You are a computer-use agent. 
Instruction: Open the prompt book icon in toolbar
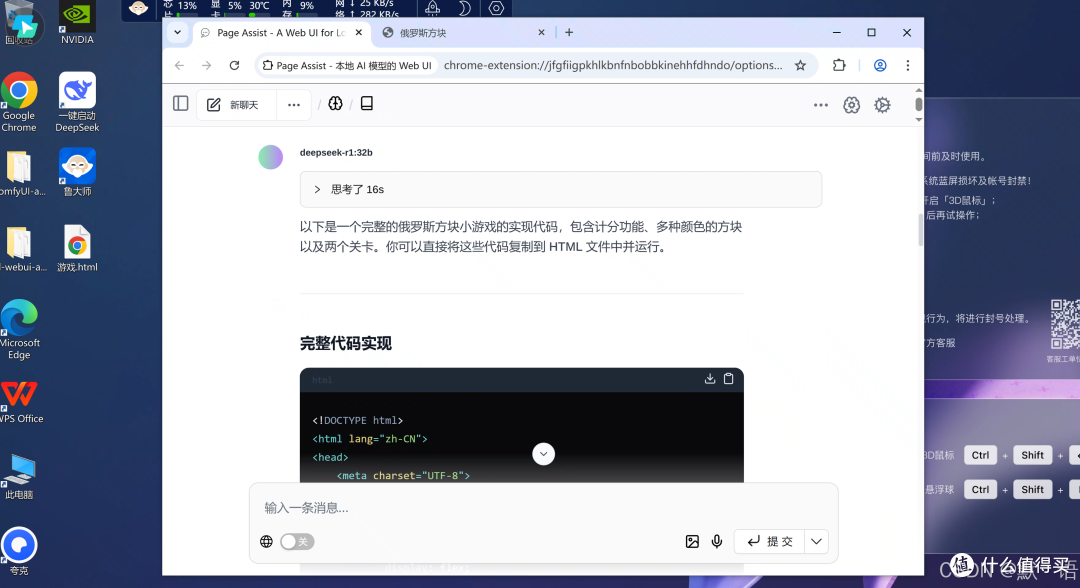pos(367,104)
